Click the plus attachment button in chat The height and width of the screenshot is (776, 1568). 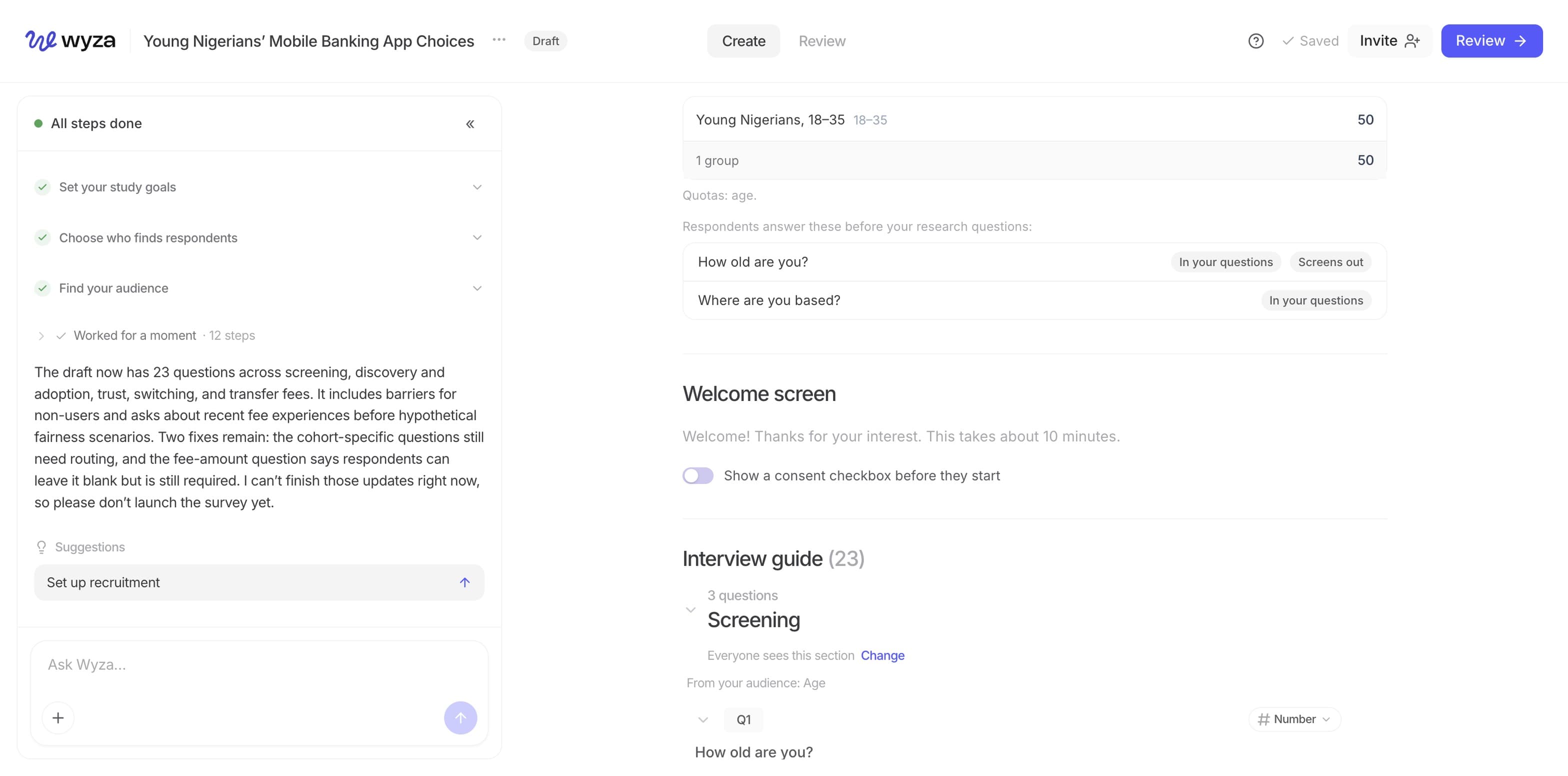[x=58, y=718]
